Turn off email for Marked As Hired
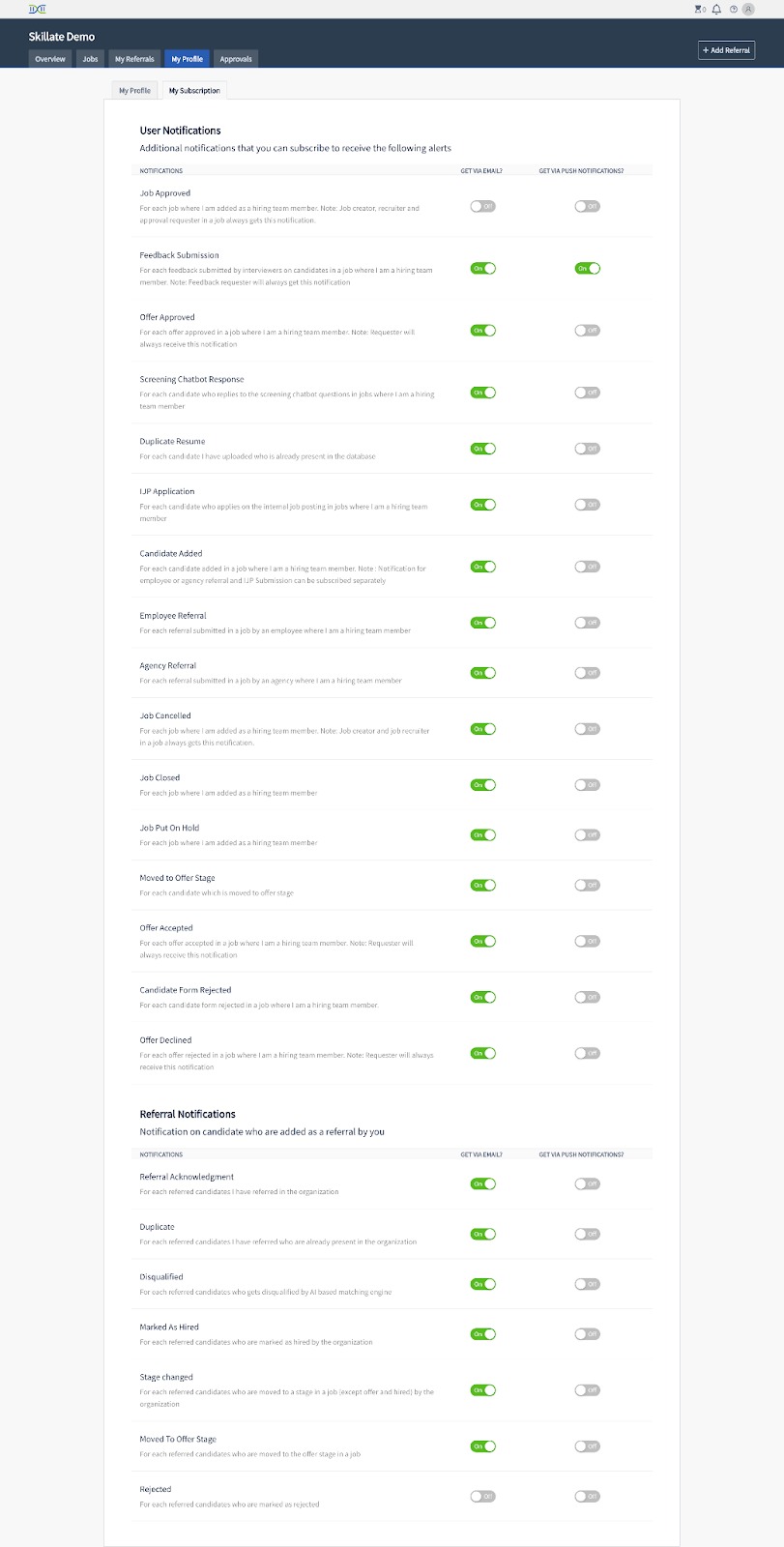The image size is (784, 1547). tap(482, 1333)
